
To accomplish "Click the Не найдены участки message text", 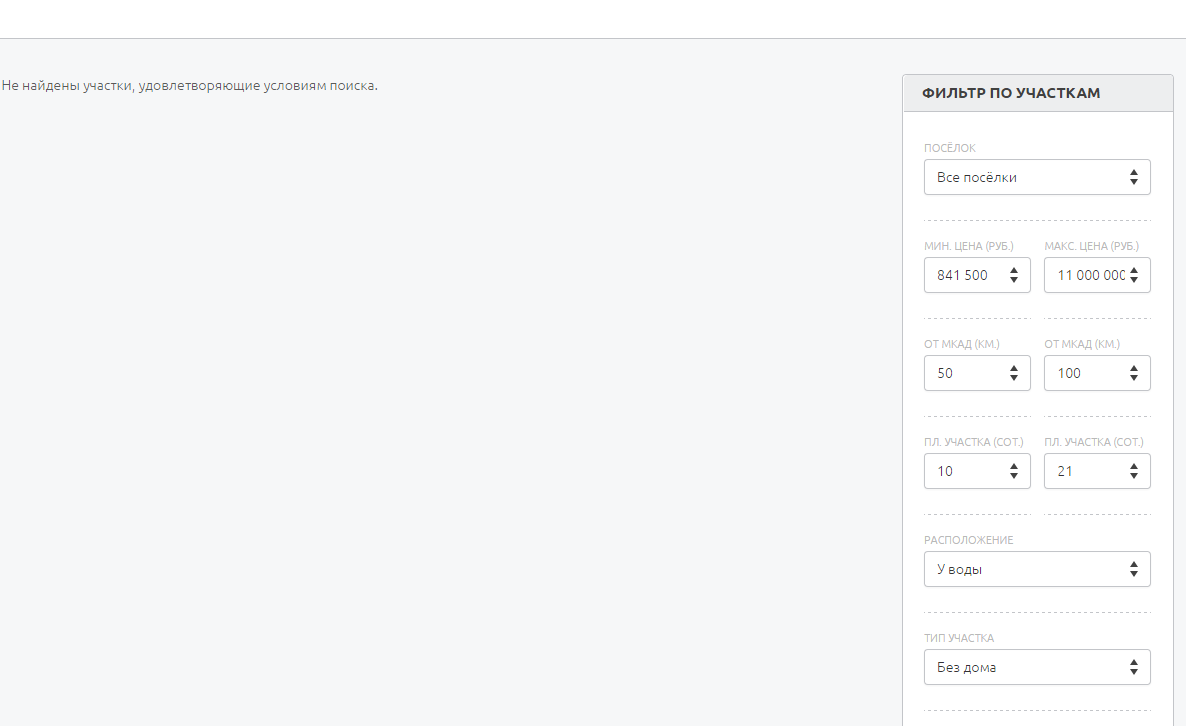I will coord(190,86).
